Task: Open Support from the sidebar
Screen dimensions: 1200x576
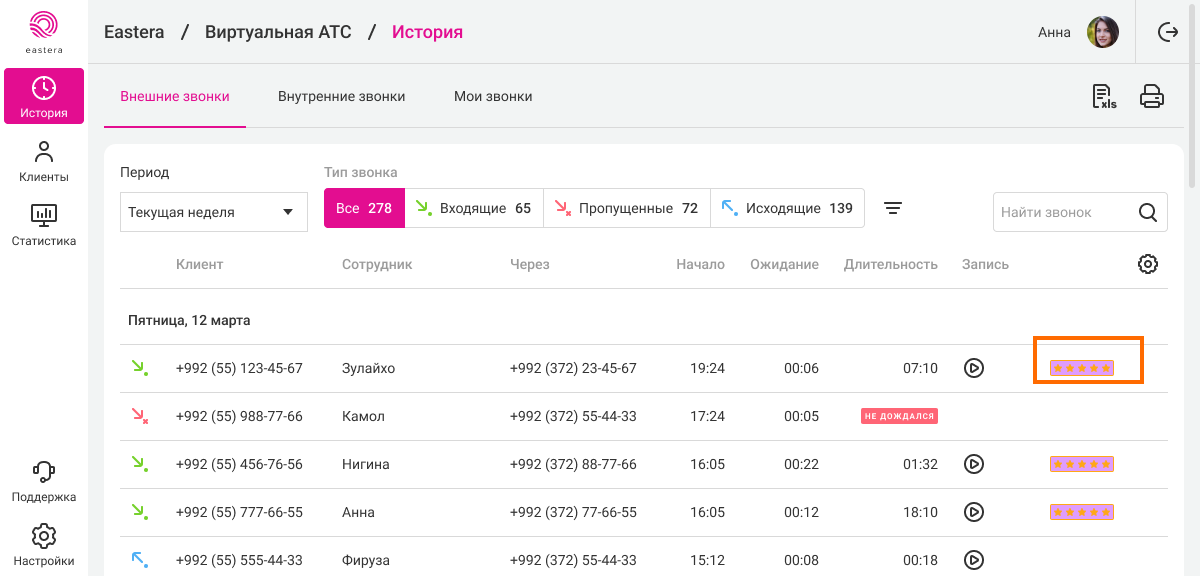Action: point(44,481)
